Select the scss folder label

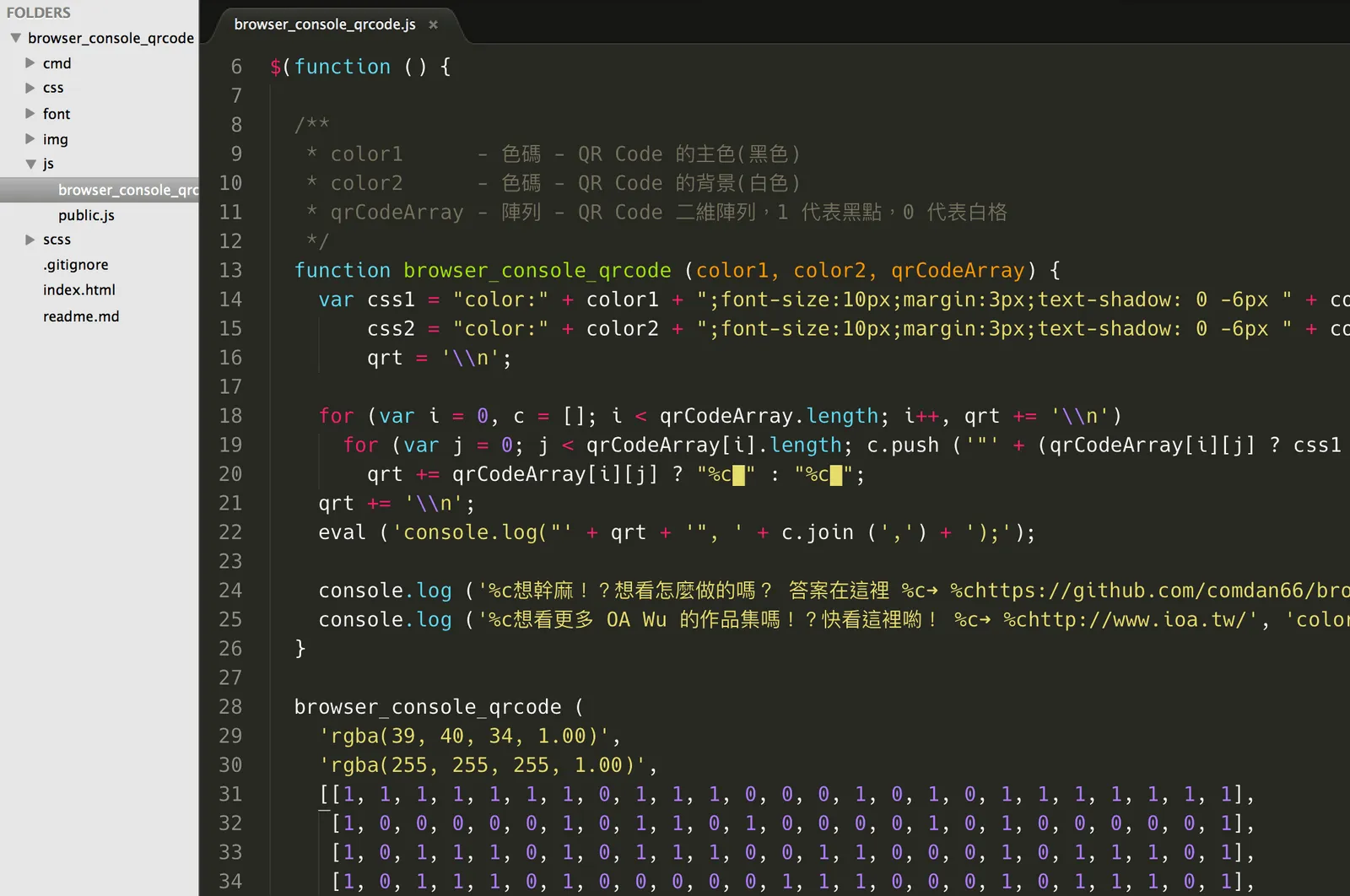(x=57, y=240)
